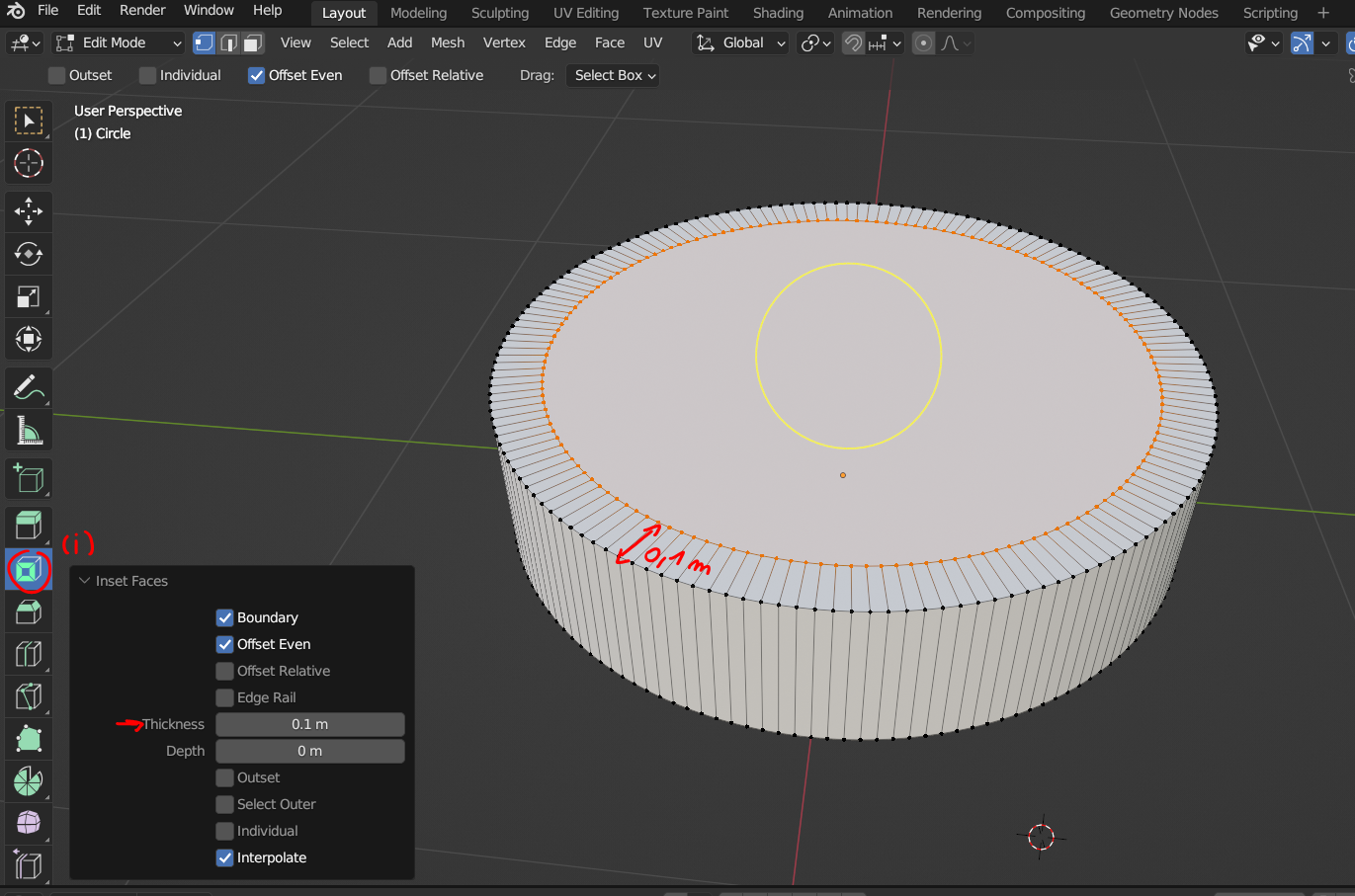Screen dimensions: 1355x896
Task: Open the Help menu
Action: click(267, 10)
